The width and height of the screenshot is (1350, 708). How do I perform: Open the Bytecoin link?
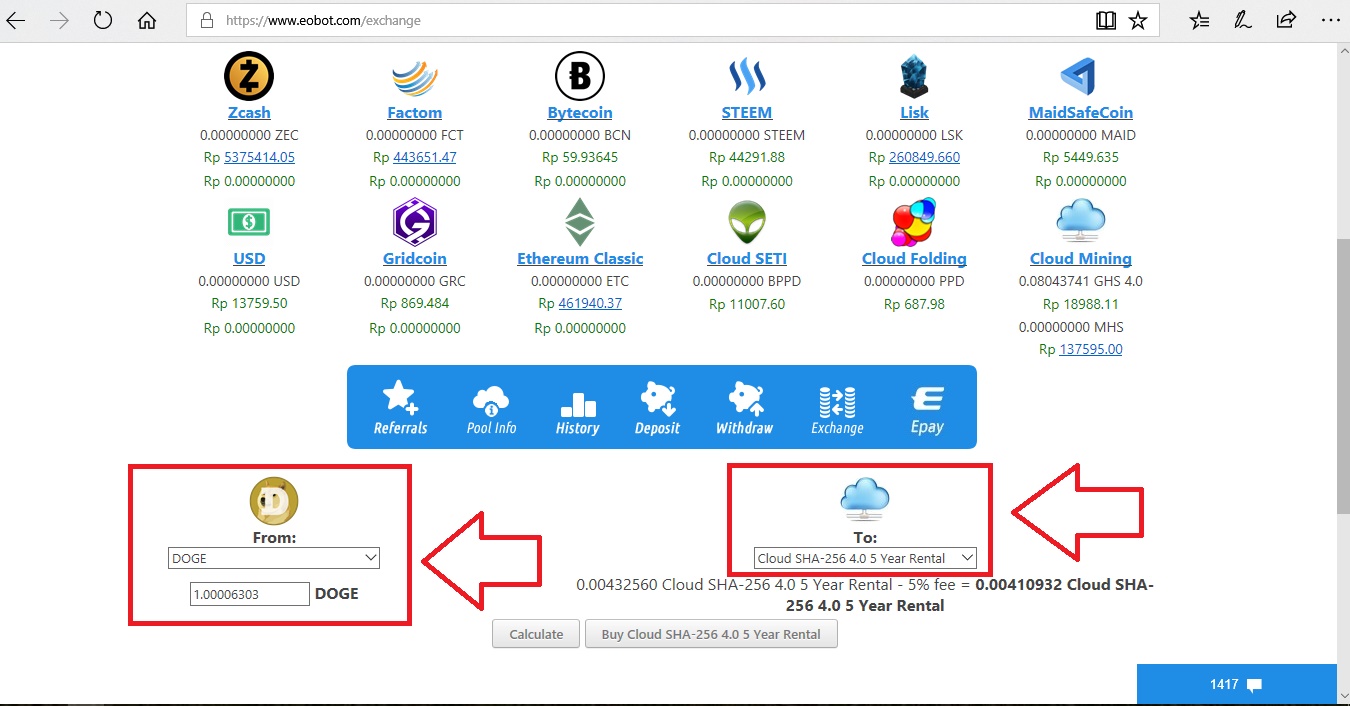click(x=580, y=113)
